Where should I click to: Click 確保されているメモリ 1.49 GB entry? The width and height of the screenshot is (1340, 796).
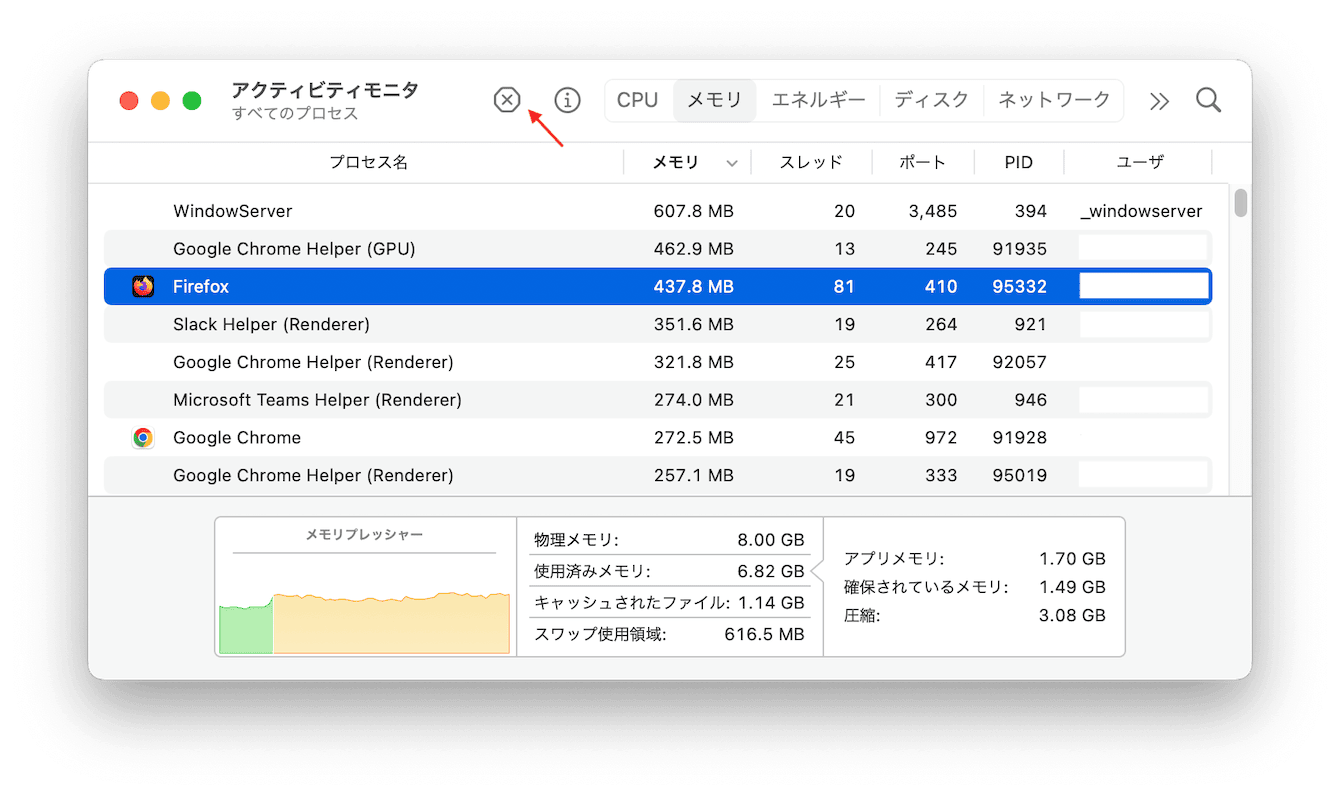(x=975, y=587)
